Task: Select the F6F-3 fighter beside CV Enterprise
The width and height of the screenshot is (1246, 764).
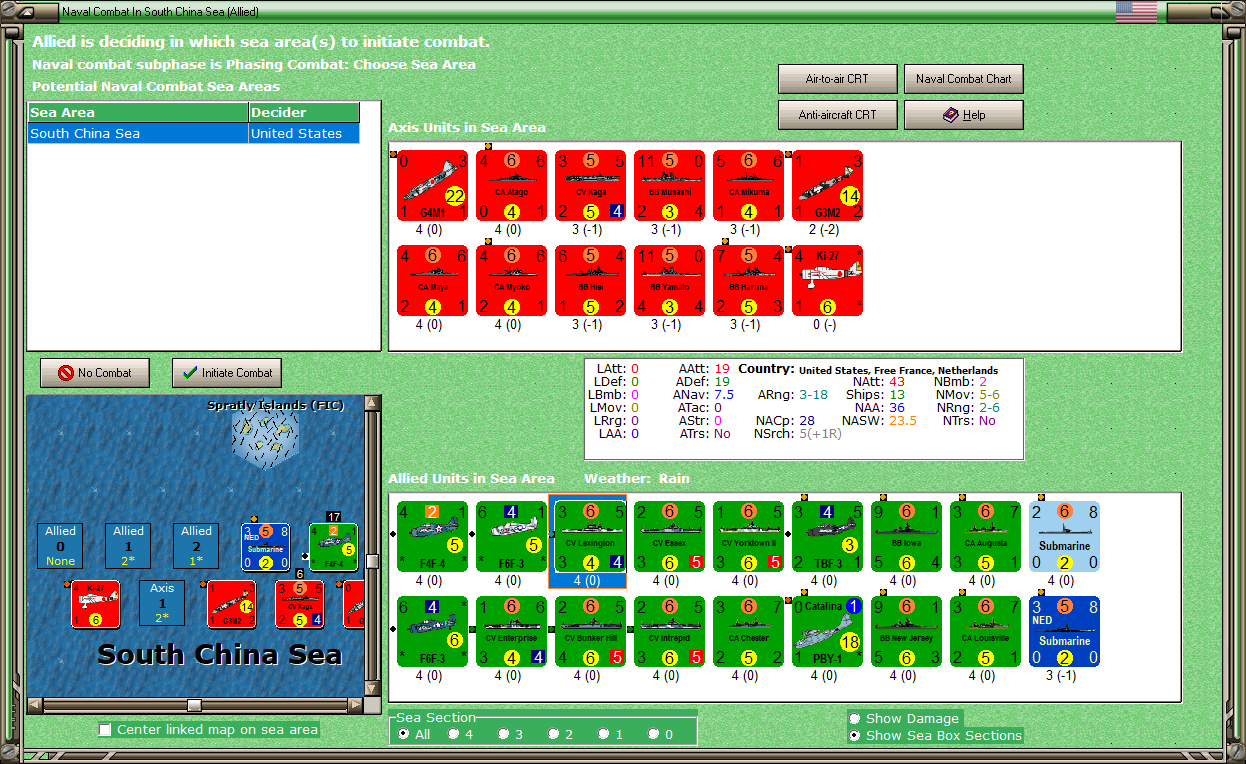Action: coord(432,632)
